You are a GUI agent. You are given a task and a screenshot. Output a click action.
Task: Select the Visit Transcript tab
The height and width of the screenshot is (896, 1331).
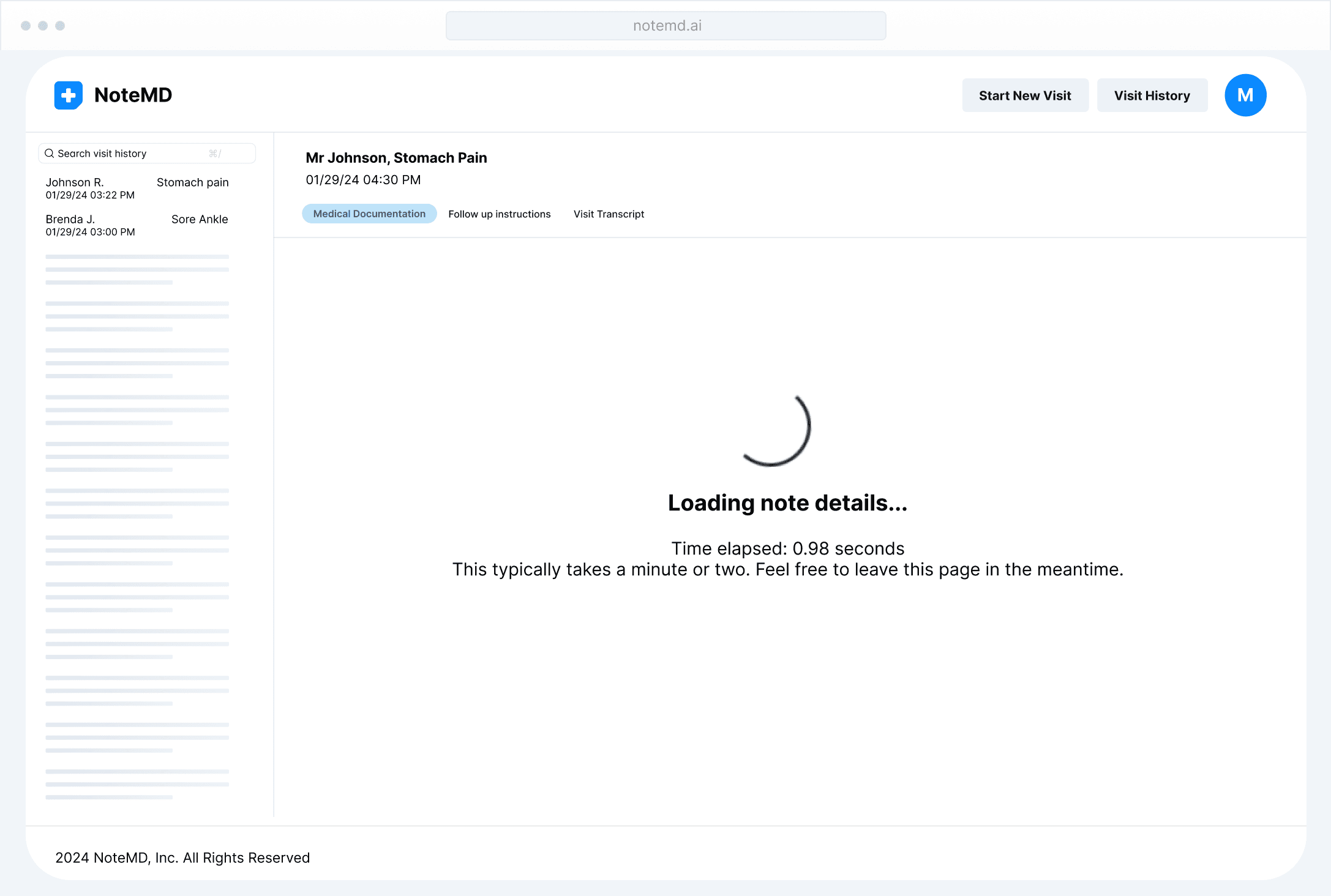(x=609, y=214)
